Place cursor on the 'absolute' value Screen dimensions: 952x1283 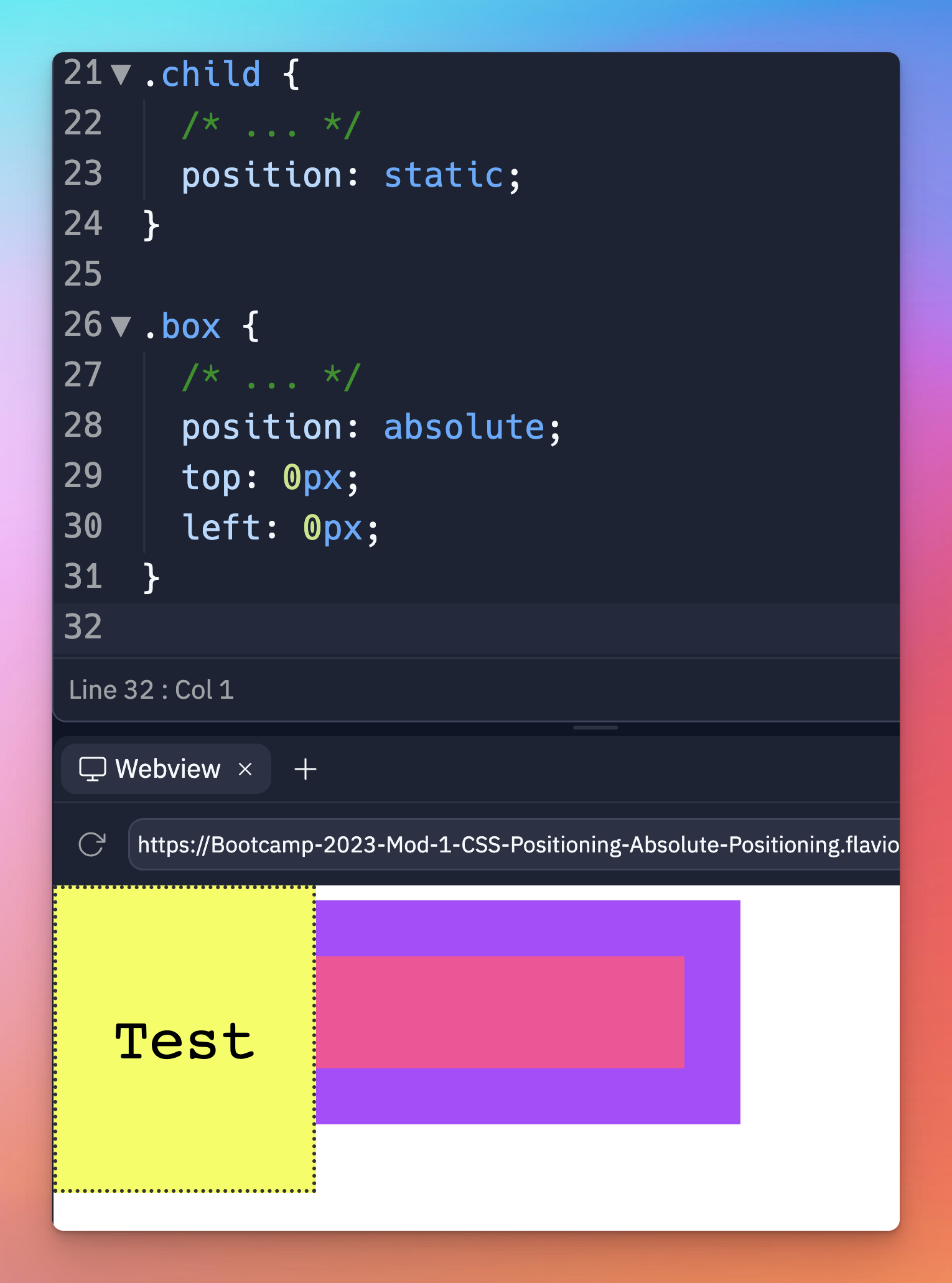(464, 427)
